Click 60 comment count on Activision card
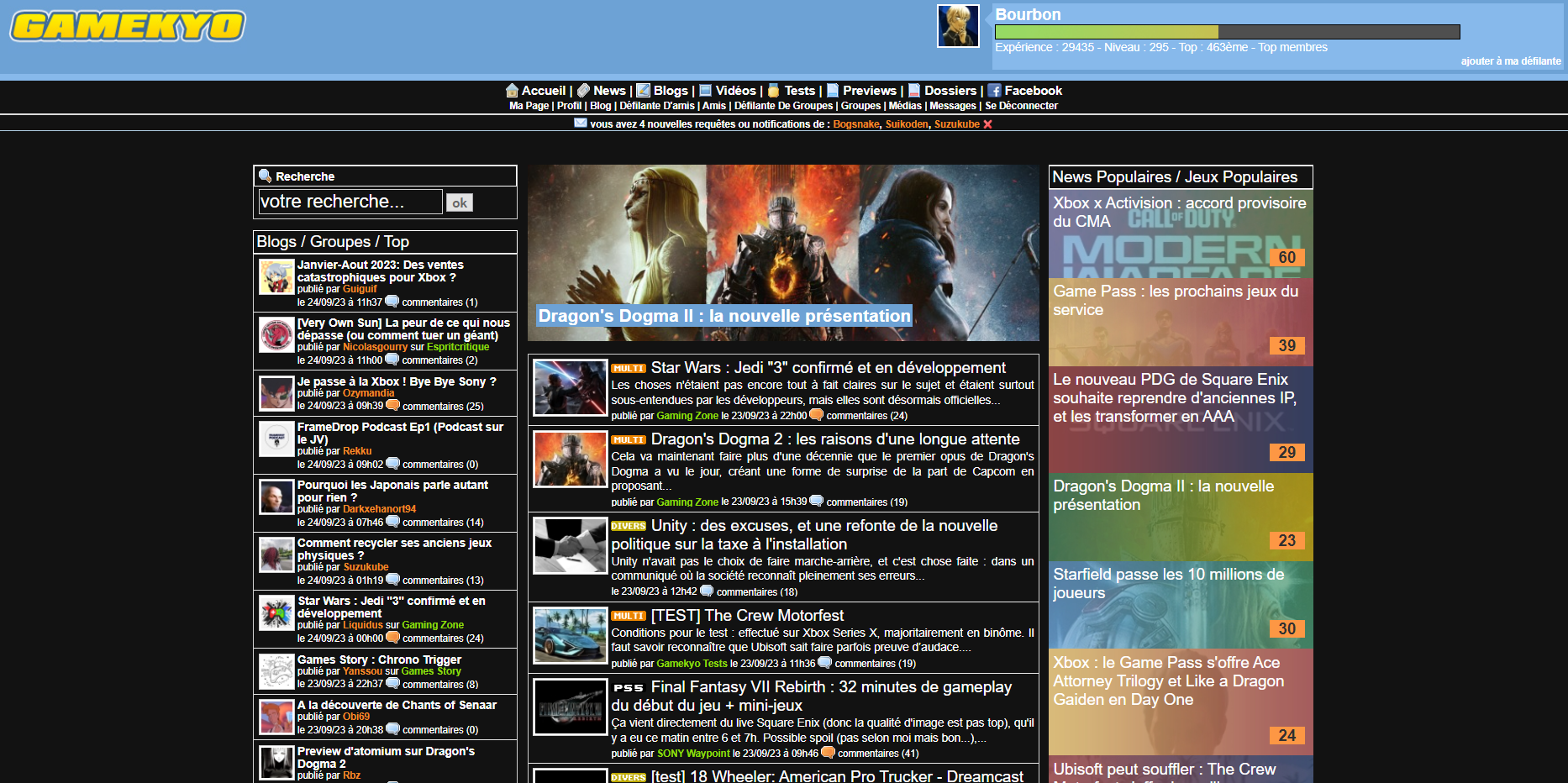 1287,258
